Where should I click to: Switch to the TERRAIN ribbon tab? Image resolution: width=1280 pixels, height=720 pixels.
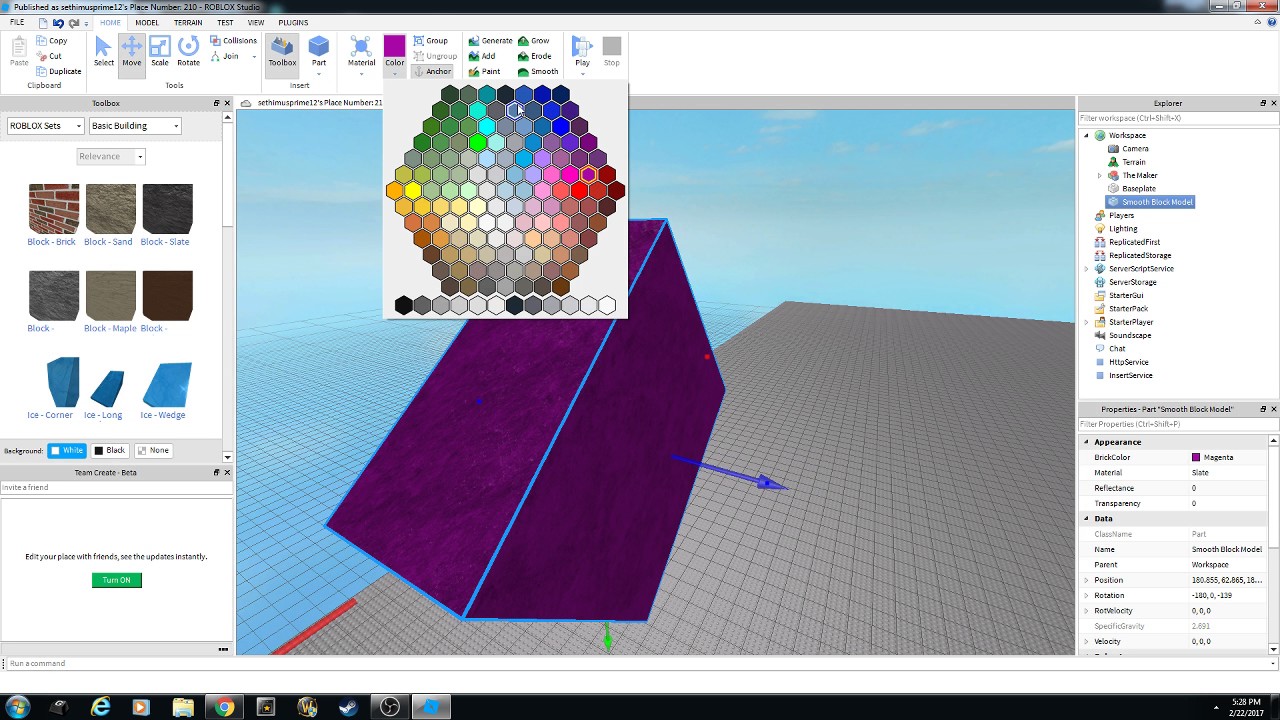[187, 22]
